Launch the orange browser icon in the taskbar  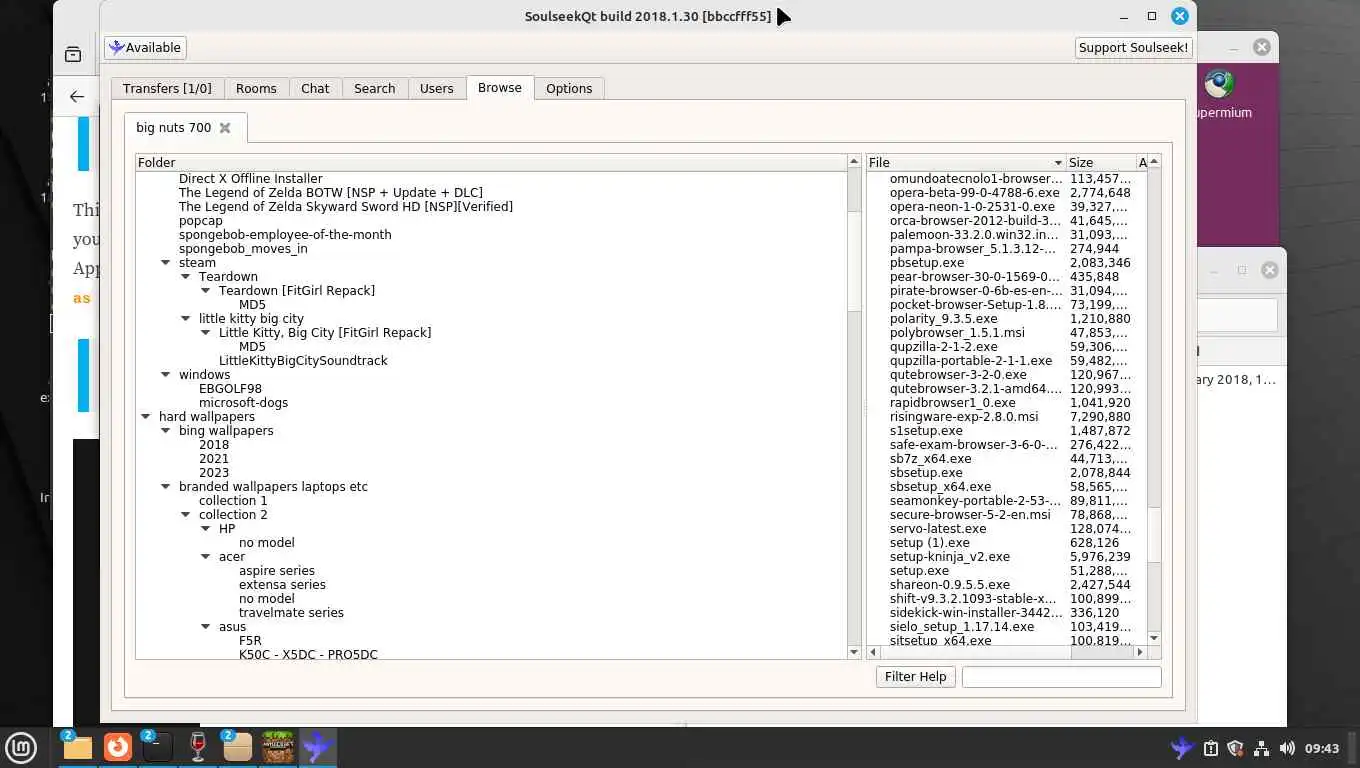pyautogui.click(x=118, y=747)
